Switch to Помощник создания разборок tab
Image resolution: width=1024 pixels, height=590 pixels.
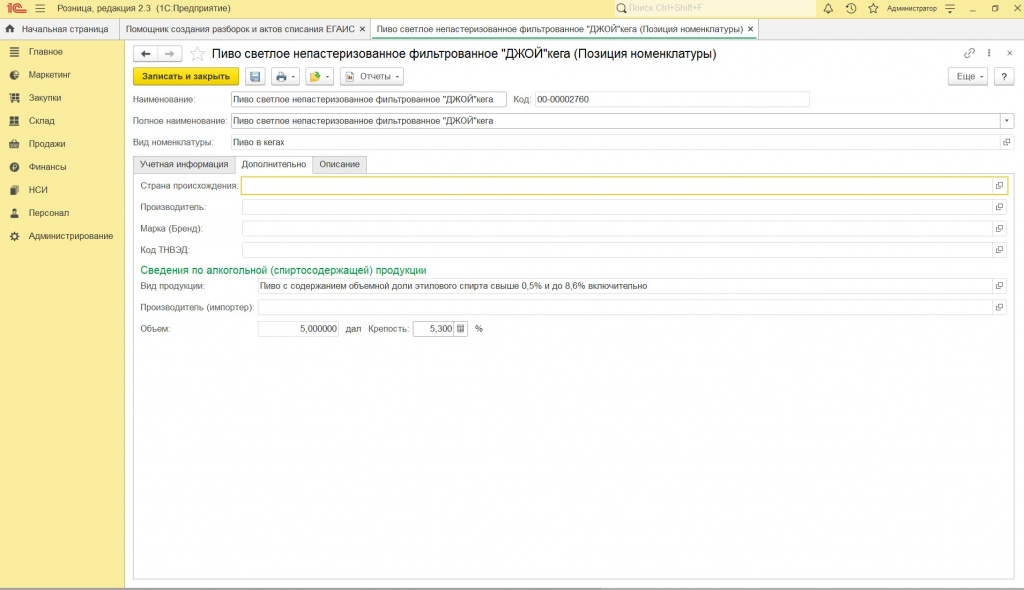pos(240,29)
